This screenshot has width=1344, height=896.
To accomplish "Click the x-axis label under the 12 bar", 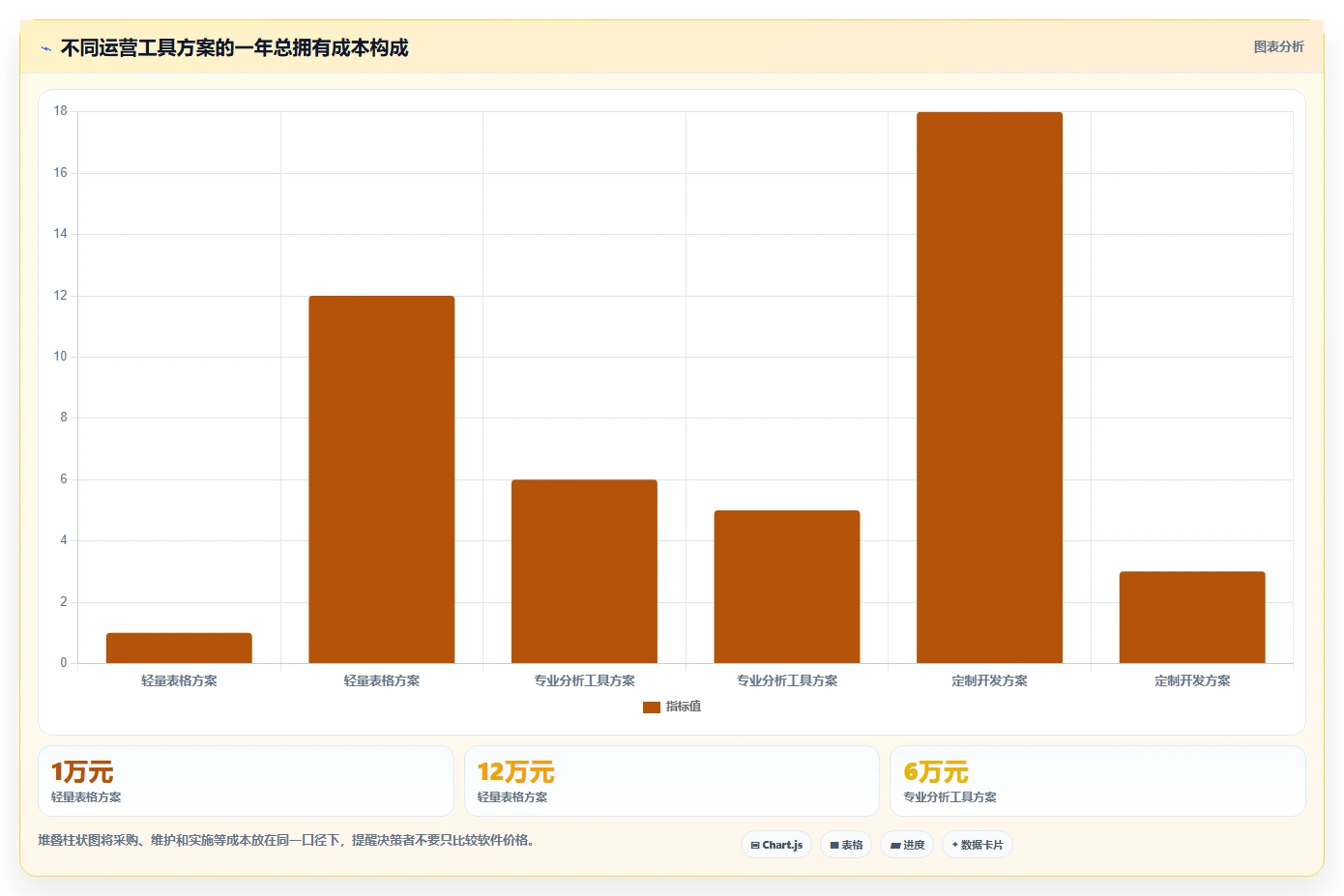I will [382, 680].
